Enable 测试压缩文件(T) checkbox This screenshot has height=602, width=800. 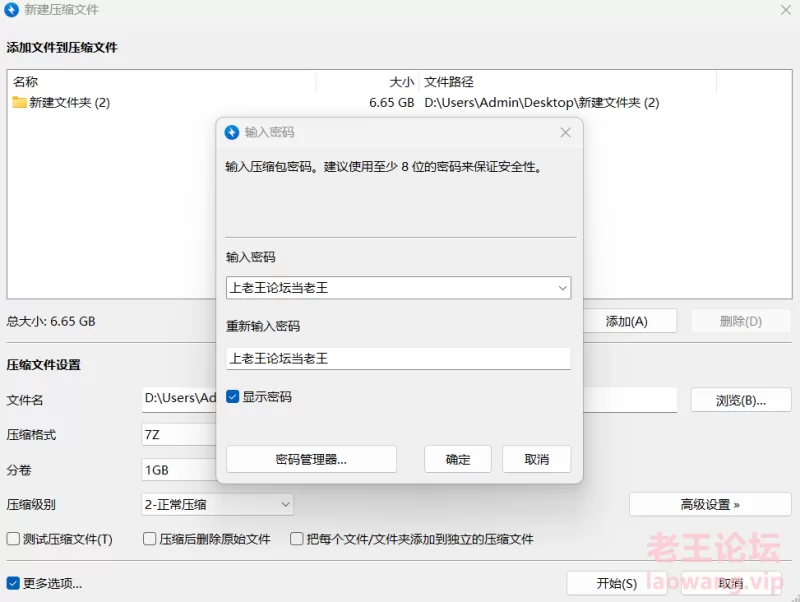coord(13,539)
